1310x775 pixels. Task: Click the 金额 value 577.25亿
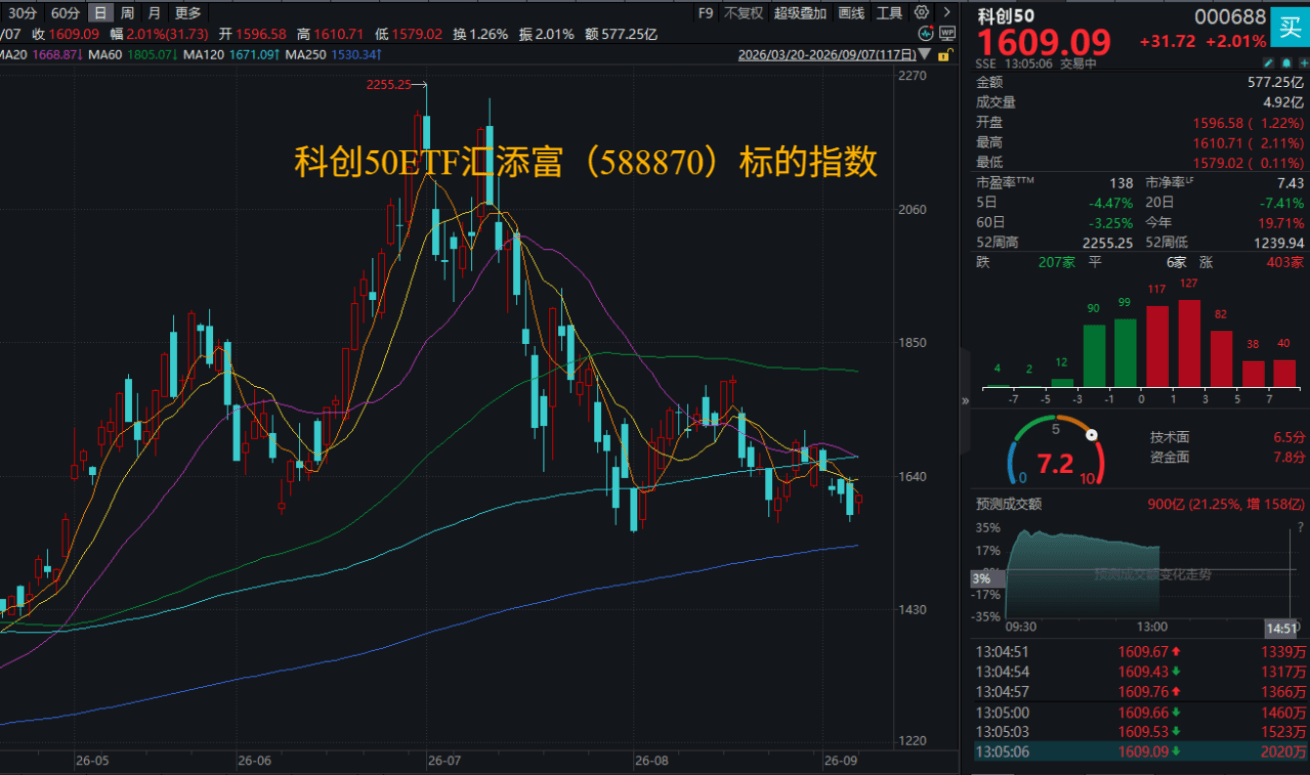1274,83
